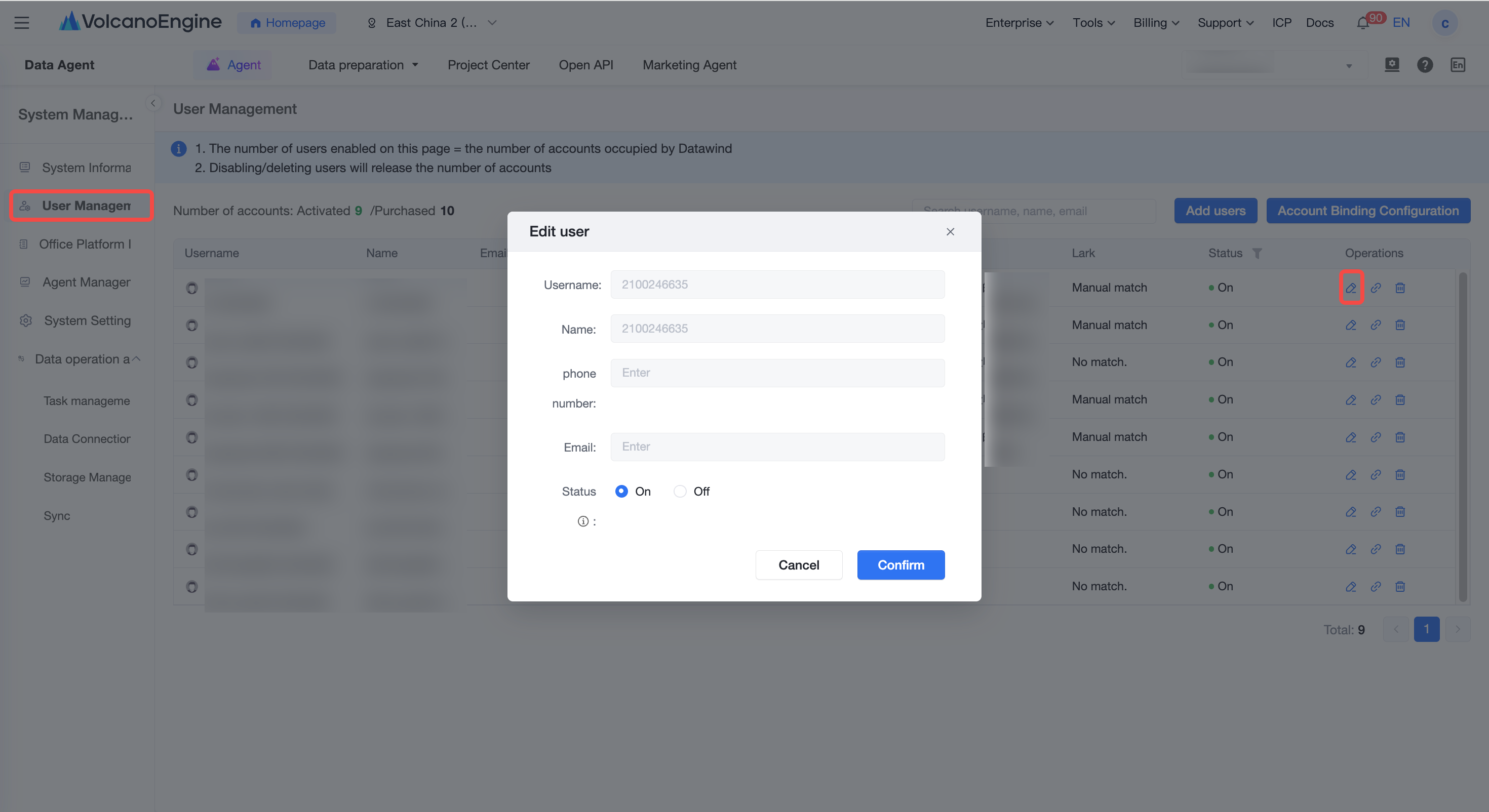Click the status info icon in dialog
The image size is (1489, 812).
(x=583, y=521)
